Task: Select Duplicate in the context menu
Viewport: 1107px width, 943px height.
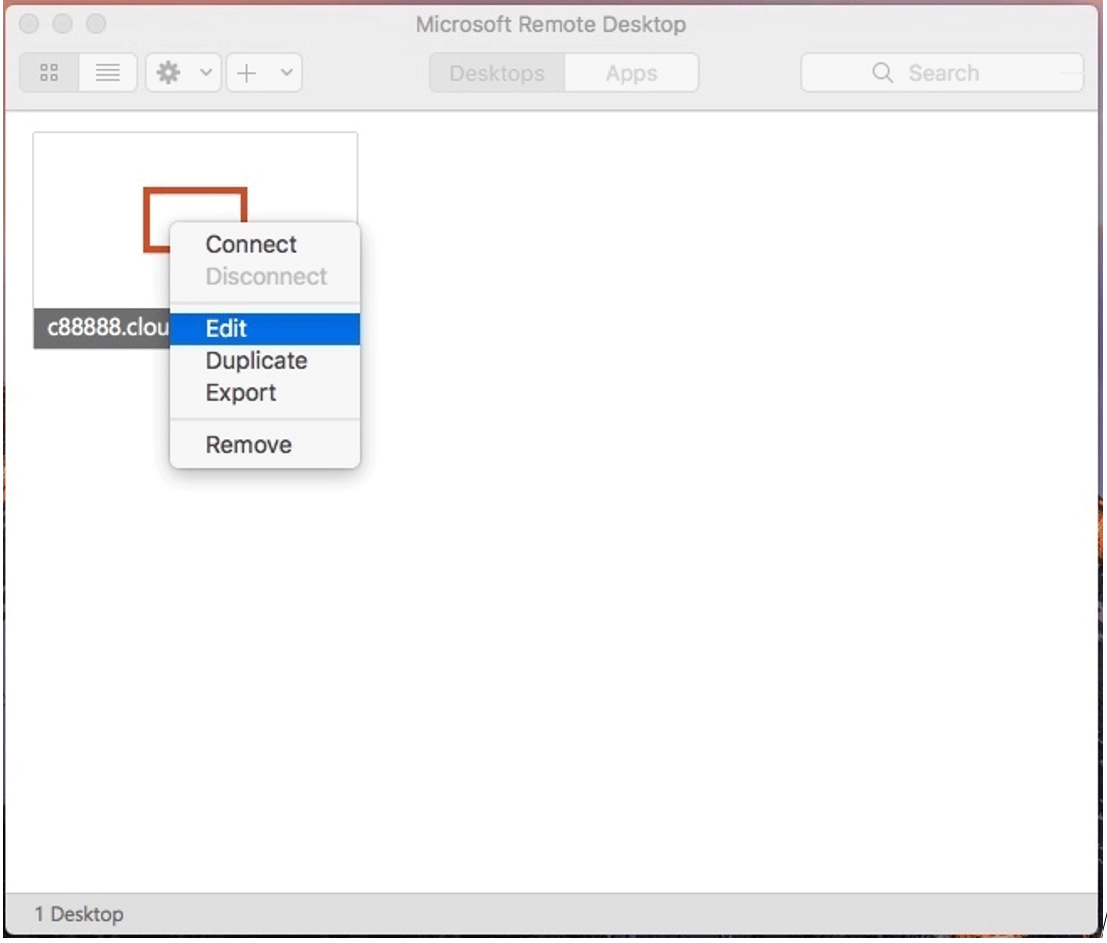Action: coord(265,361)
